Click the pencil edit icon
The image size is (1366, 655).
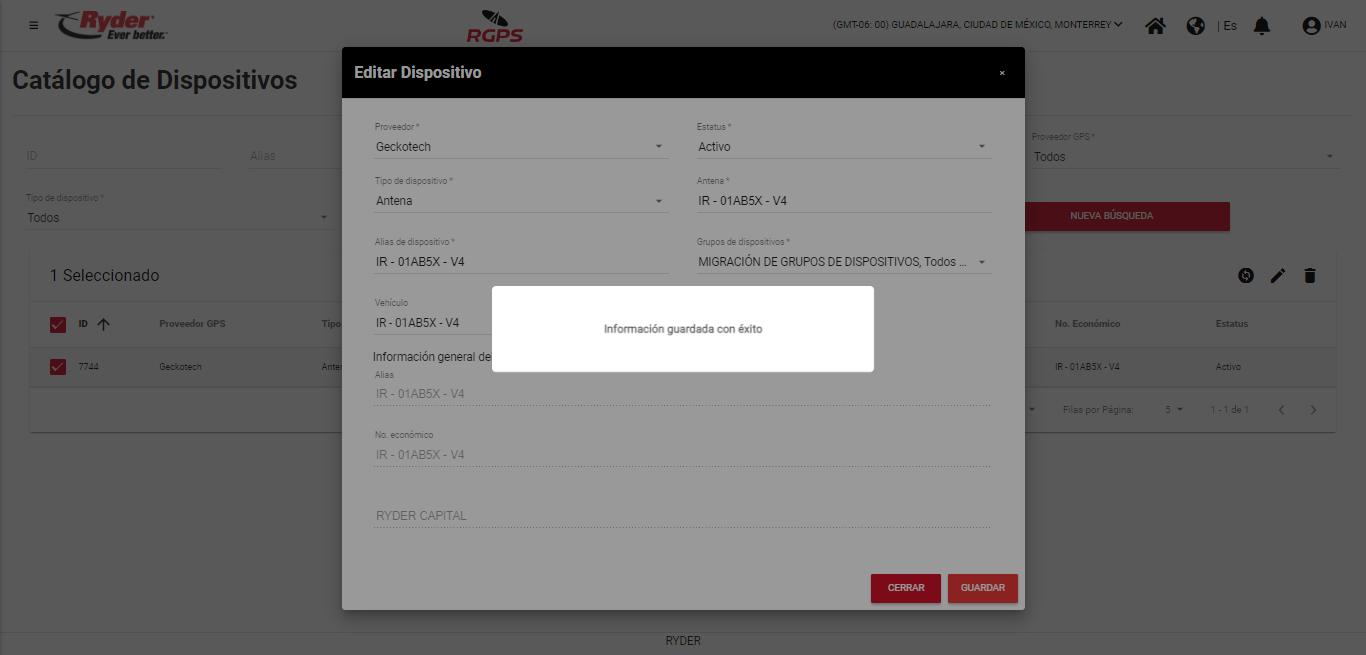pyautogui.click(x=1278, y=276)
